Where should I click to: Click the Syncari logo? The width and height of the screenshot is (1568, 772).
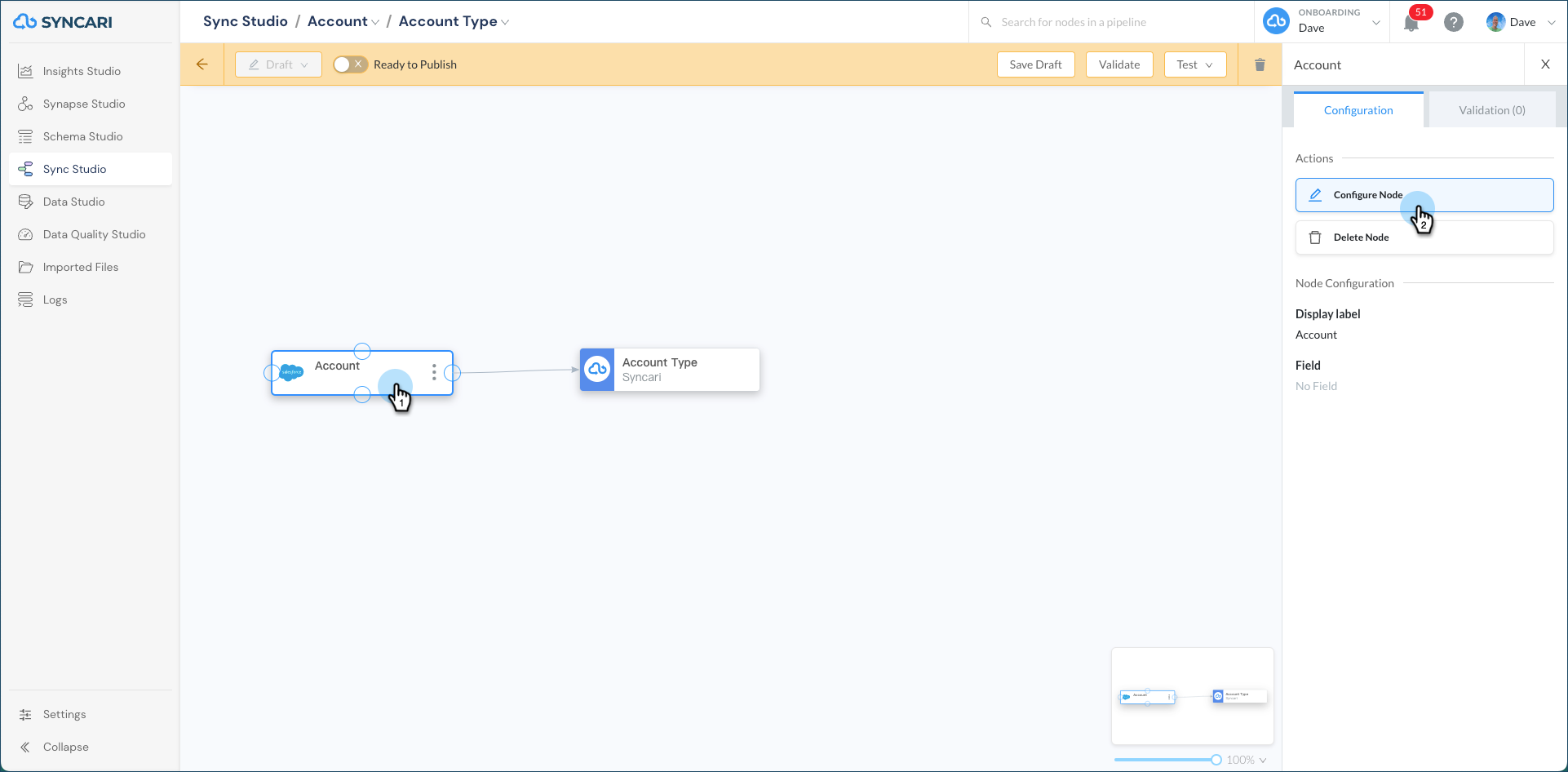pyautogui.click(x=63, y=22)
